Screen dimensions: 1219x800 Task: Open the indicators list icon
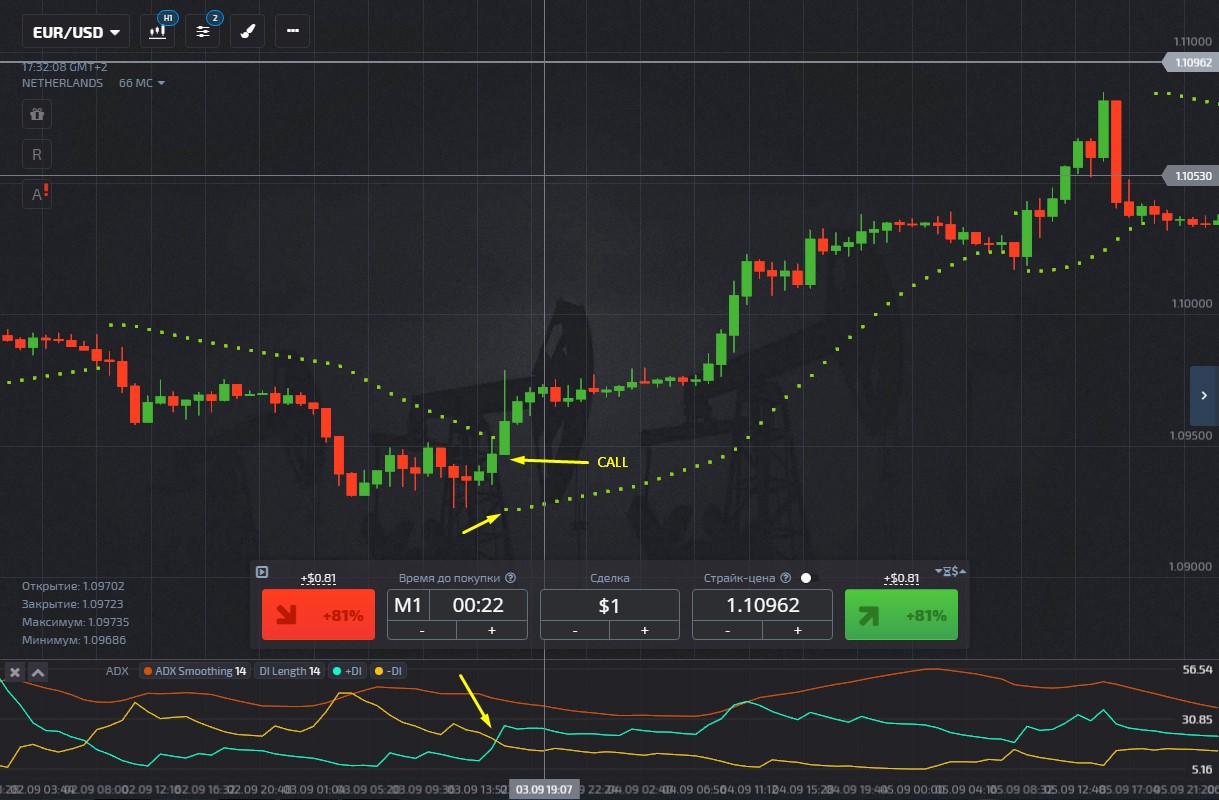203,31
